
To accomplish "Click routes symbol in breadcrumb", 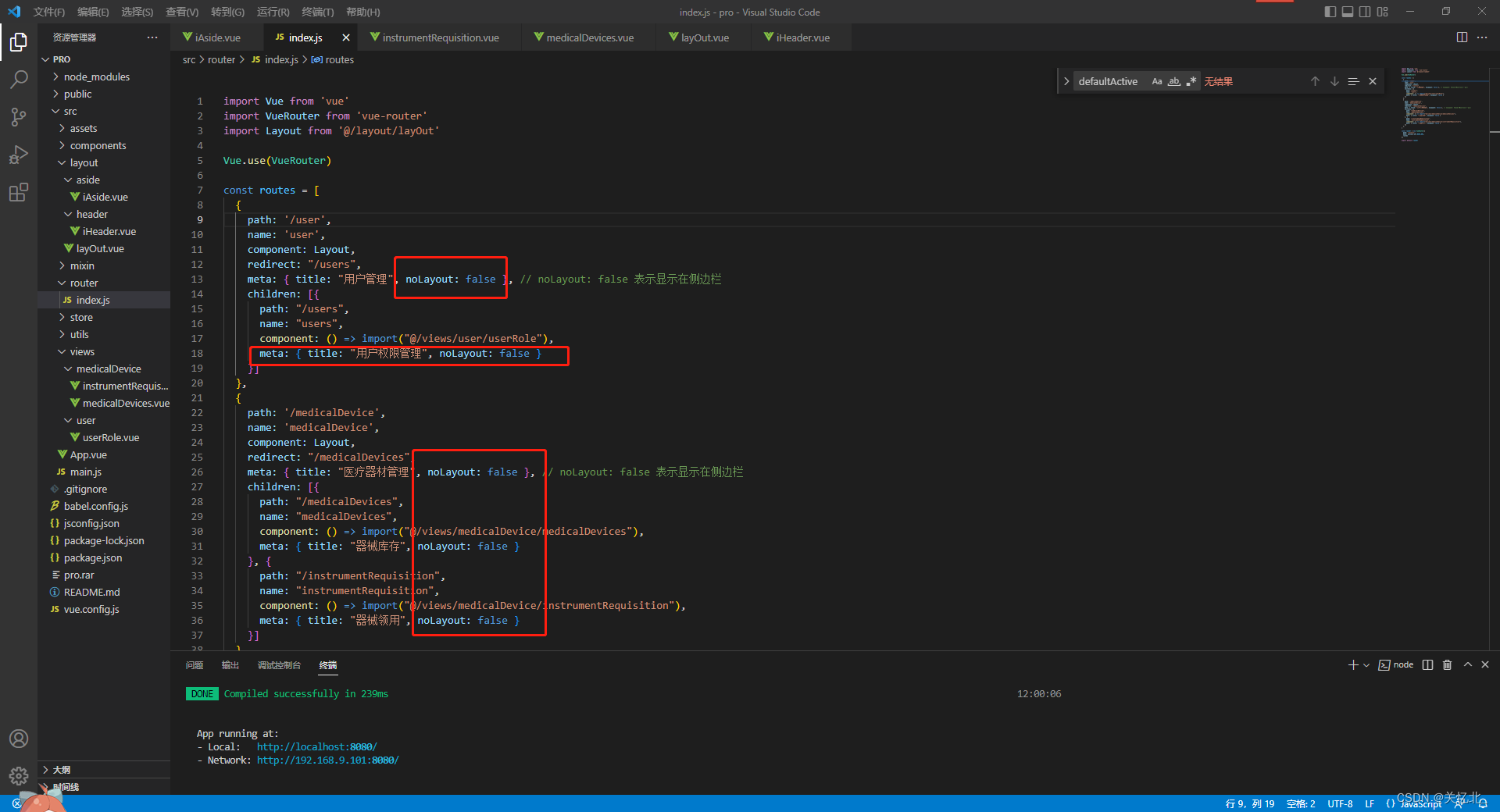I will coord(333,59).
